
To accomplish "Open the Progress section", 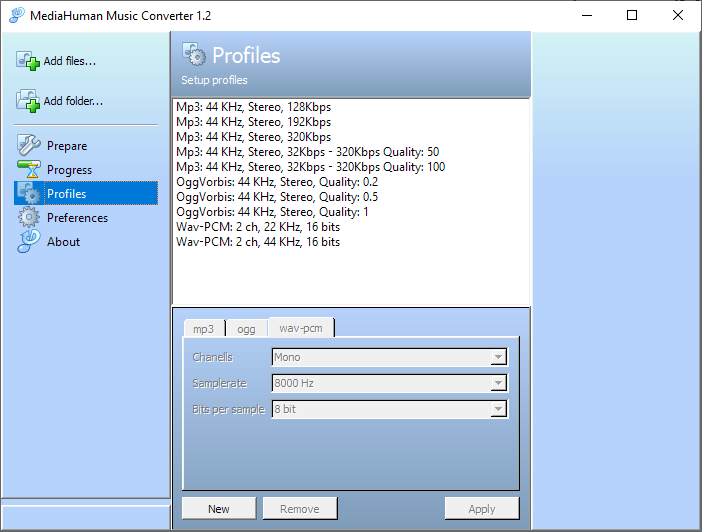I will click(86, 169).
